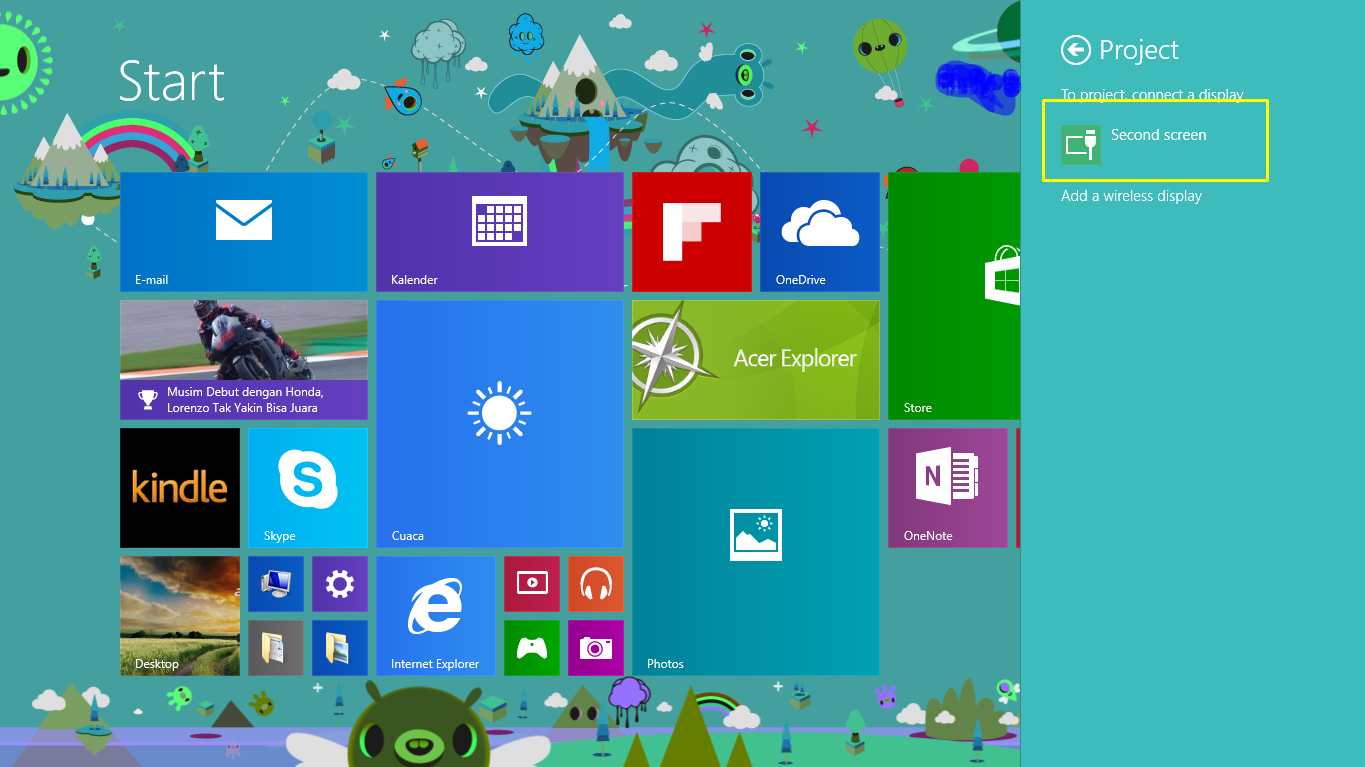Open the E-mail tile

tap(244, 232)
